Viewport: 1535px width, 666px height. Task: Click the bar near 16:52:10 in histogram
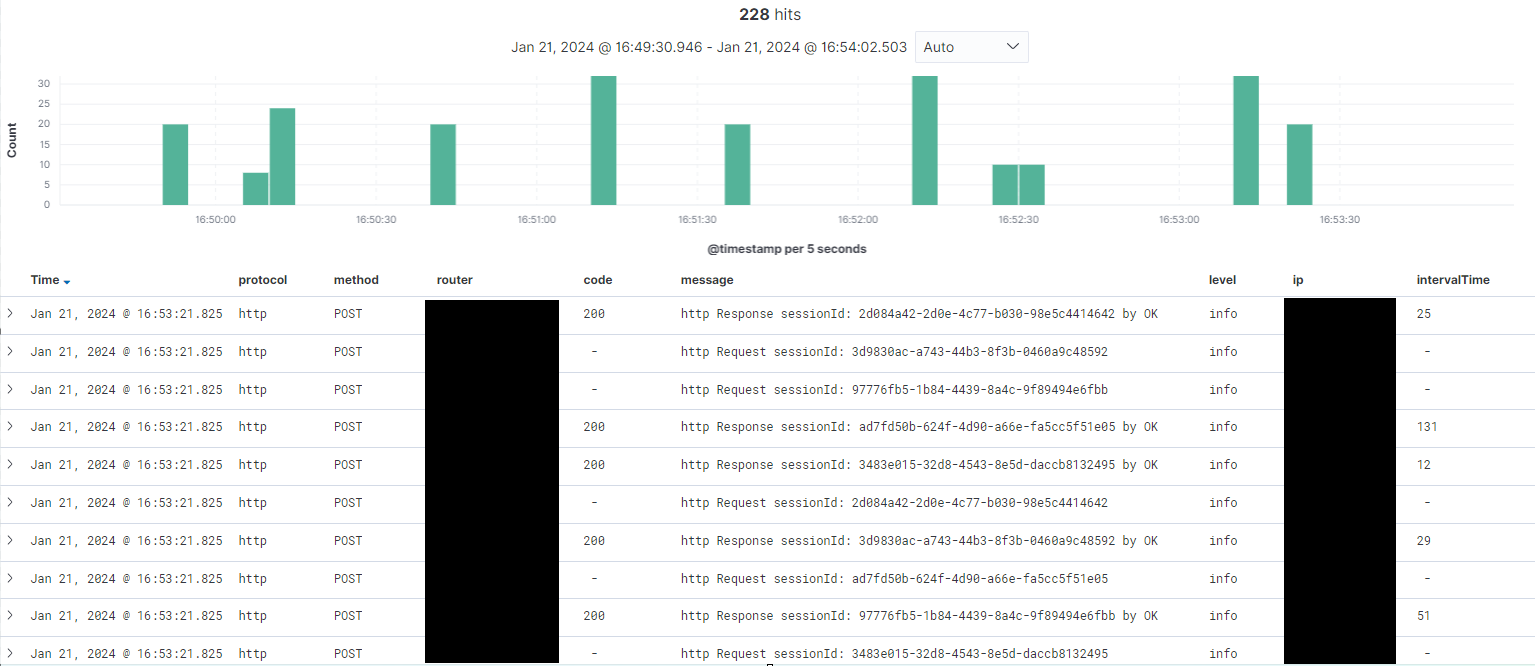924,140
